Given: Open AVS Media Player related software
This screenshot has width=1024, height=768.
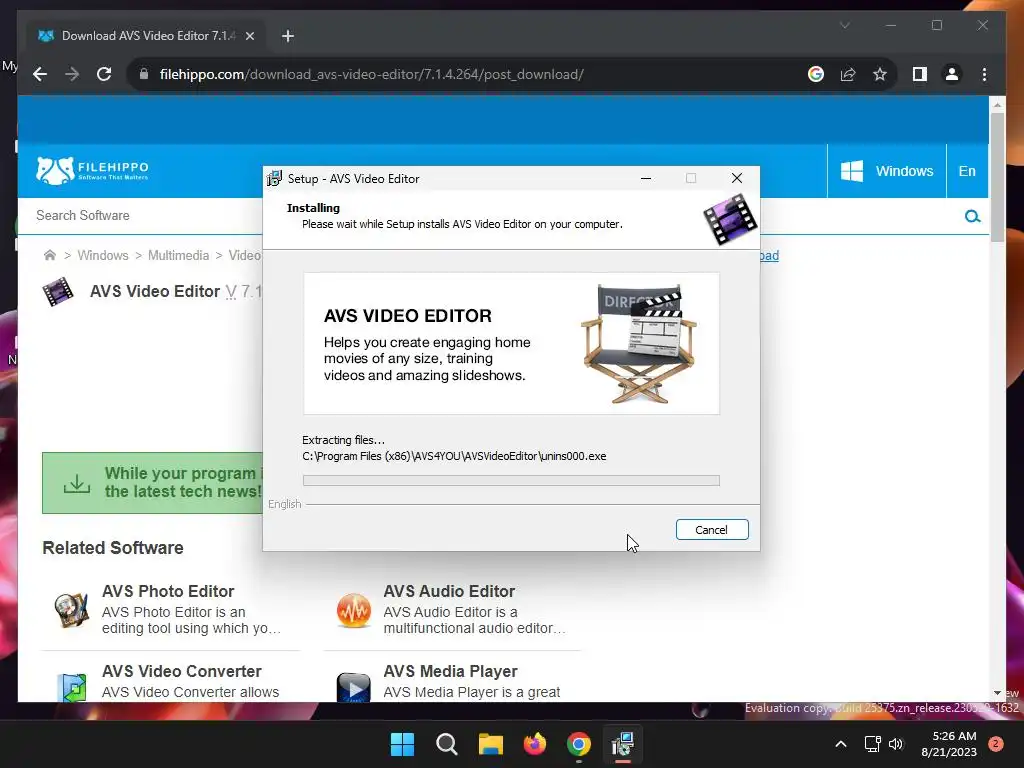Looking at the screenshot, I should click(x=451, y=671).
